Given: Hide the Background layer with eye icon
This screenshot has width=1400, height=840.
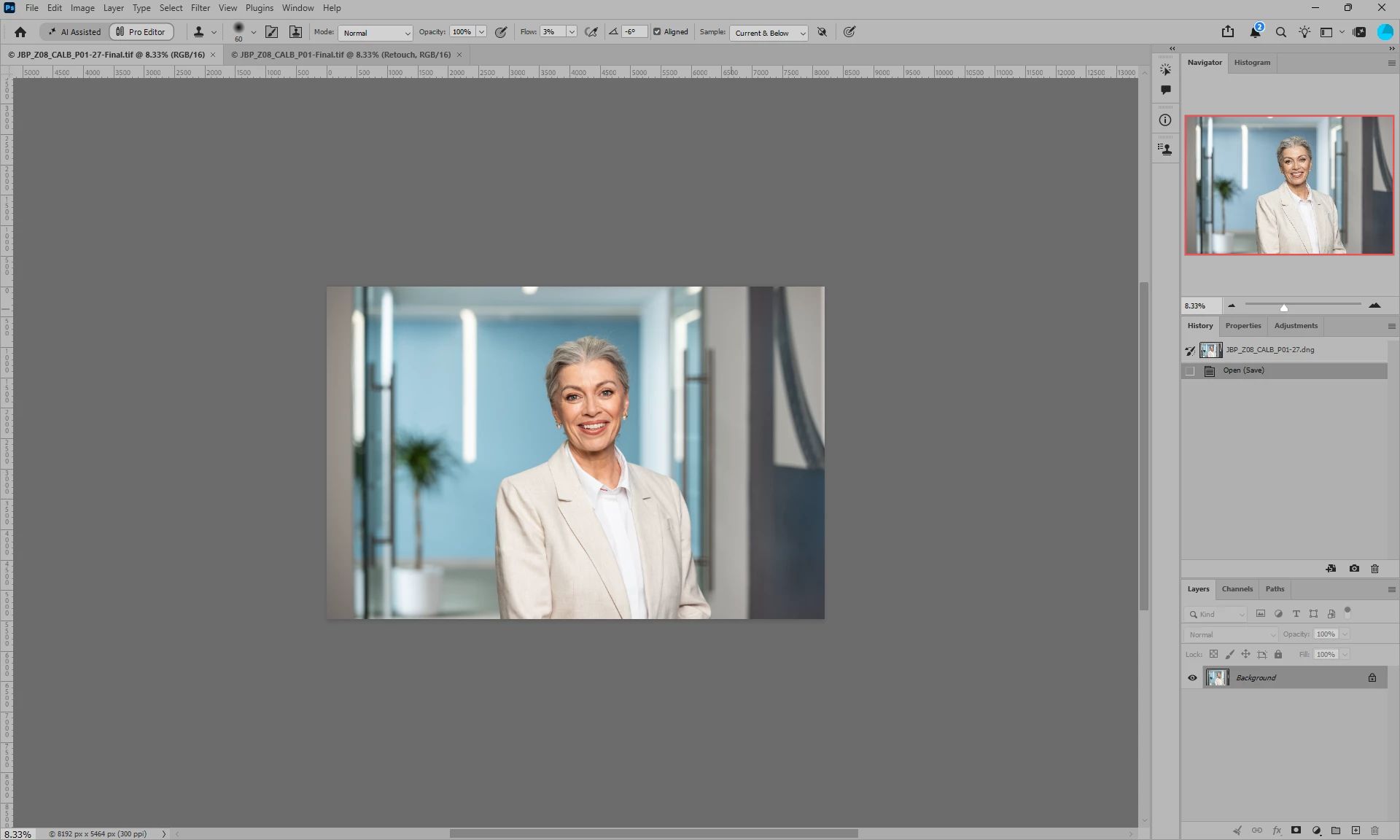Looking at the screenshot, I should pyautogui.click(x=1192, y=678).
